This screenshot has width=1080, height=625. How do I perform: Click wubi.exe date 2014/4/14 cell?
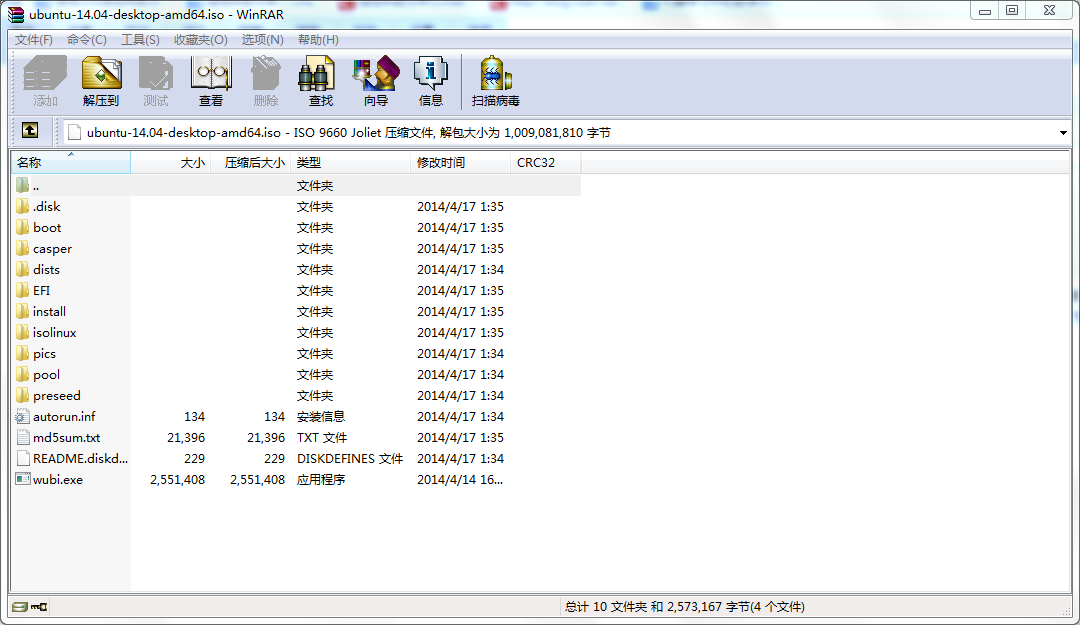460,480
